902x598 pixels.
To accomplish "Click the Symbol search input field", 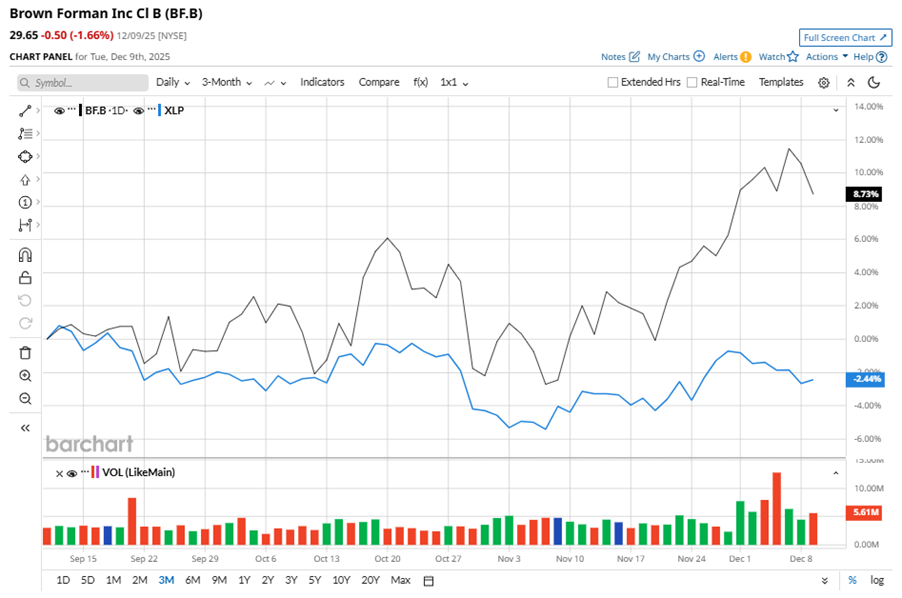I will click(x=82, y=83).
